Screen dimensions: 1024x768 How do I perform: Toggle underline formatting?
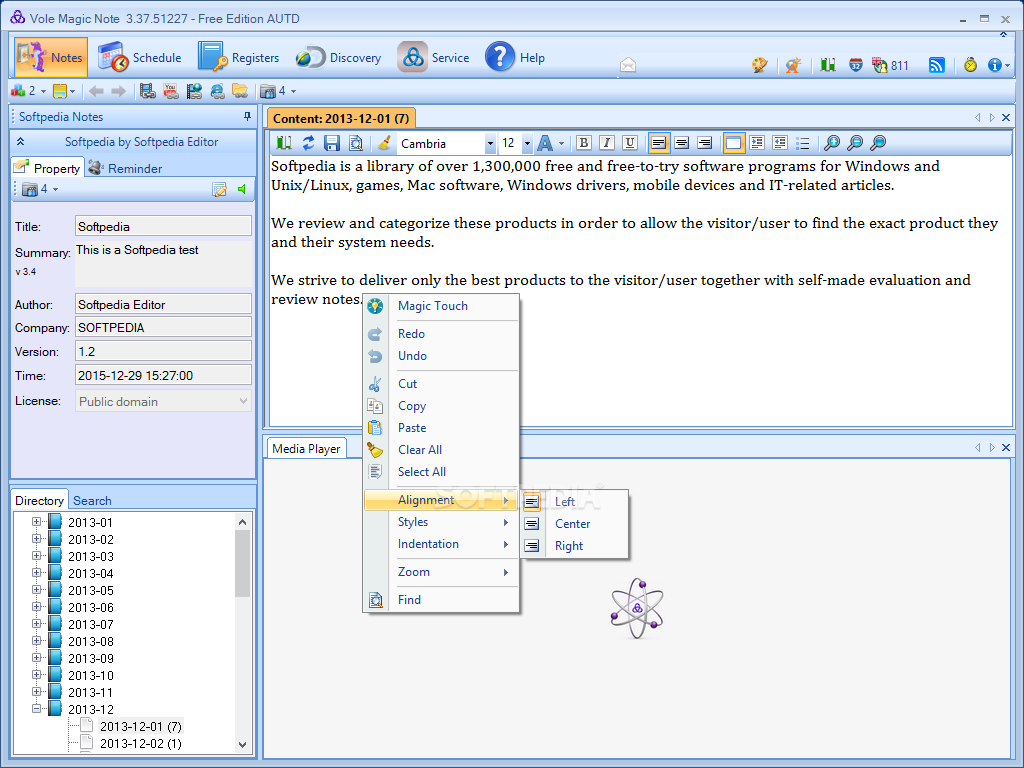coord(630,143)
